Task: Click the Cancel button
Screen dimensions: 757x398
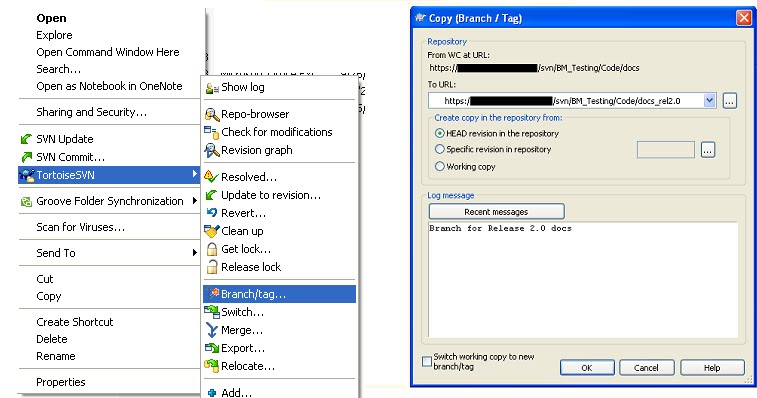Action: point(646,368)
